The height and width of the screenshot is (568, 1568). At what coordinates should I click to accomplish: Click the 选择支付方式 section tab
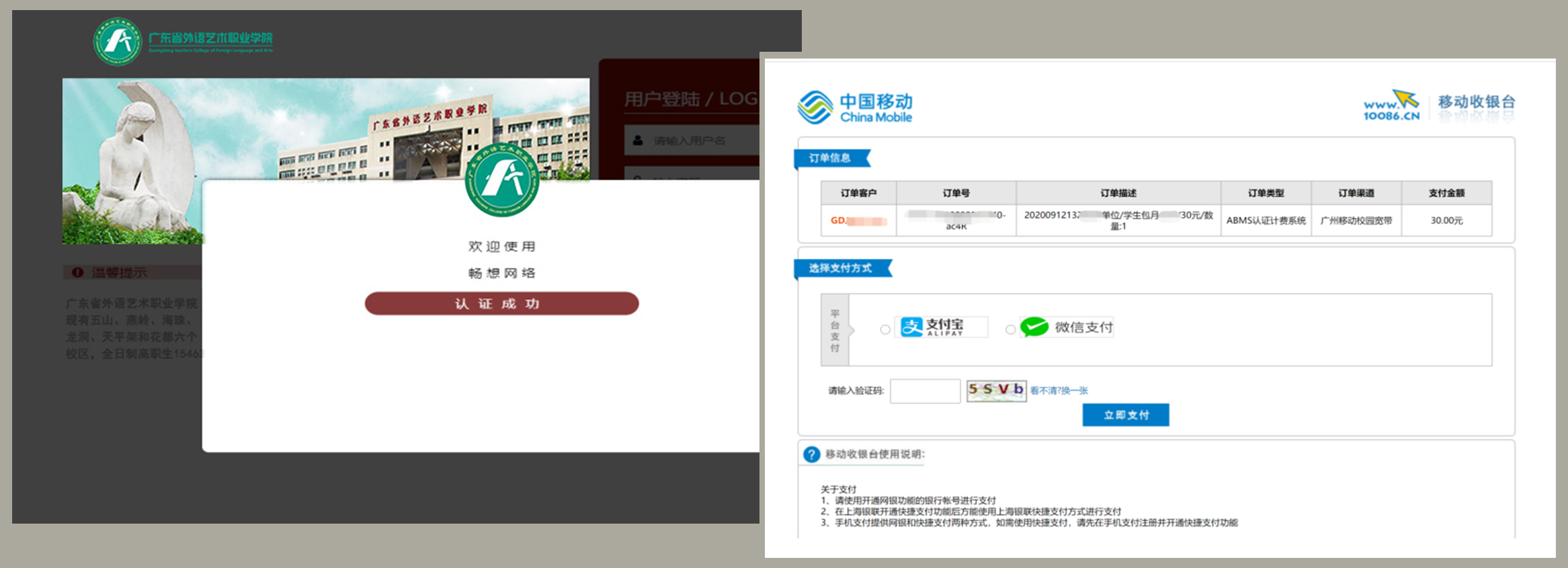pyautogui.click(x=841, y=268)
